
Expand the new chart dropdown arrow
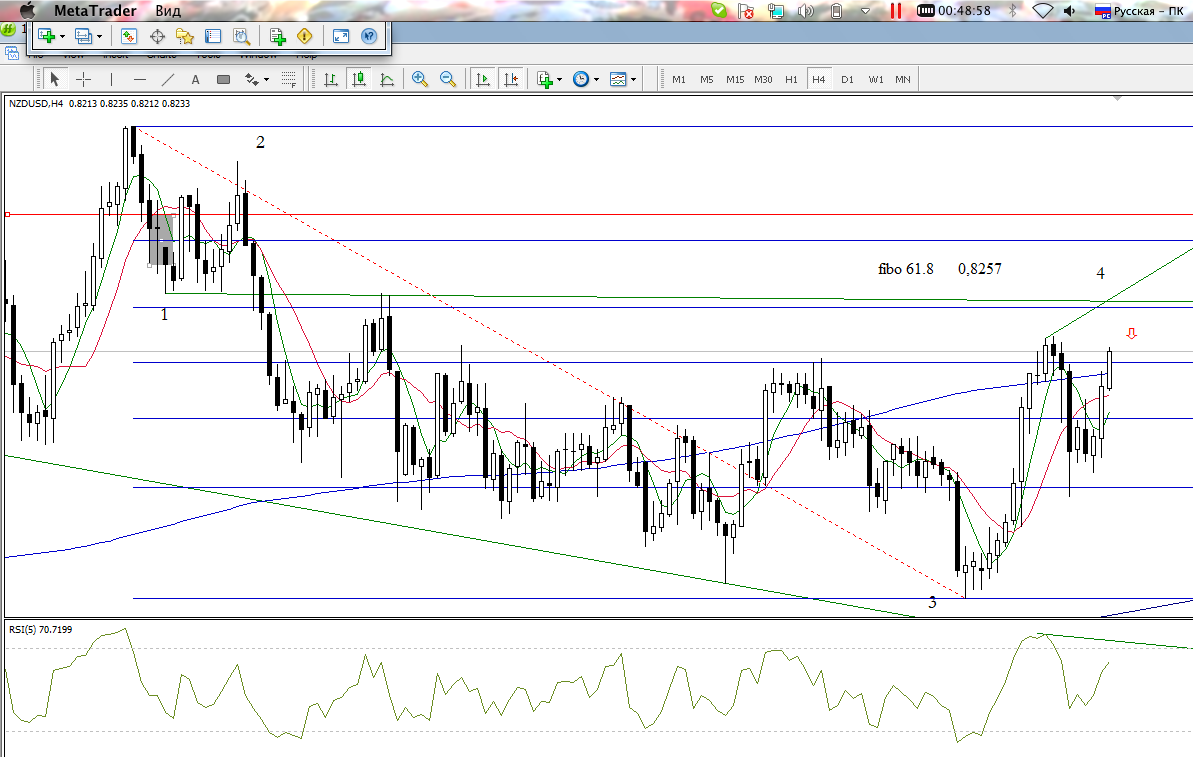tap(62, 37)
